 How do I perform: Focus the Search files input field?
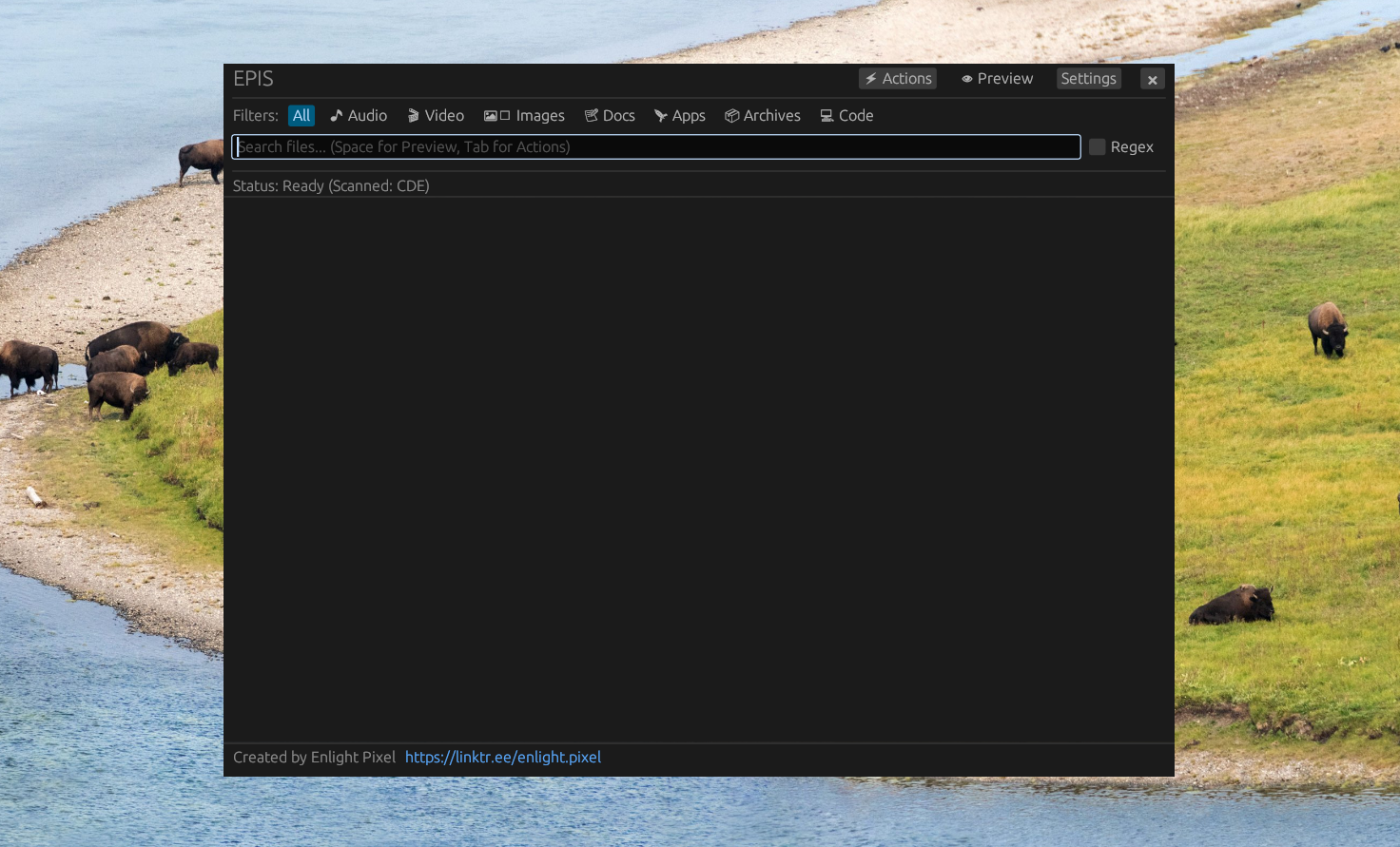[656, 147]
